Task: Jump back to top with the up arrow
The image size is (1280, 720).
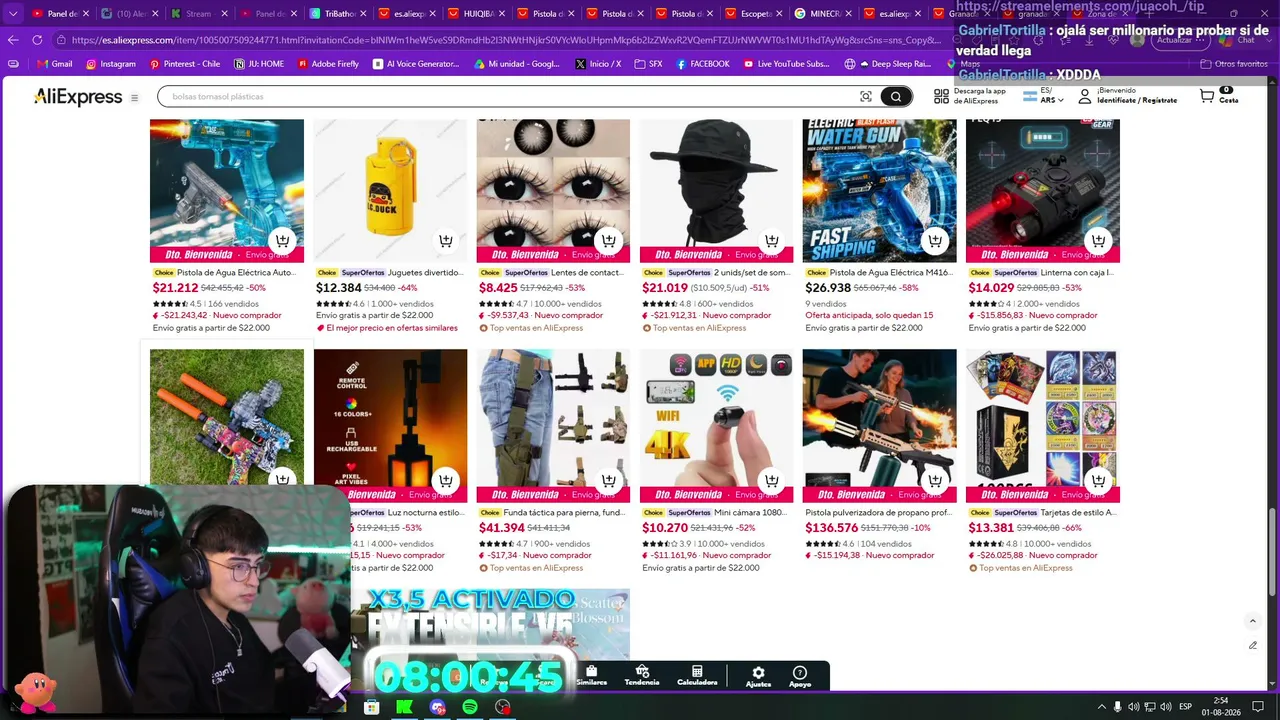Action: point(1252,621)
